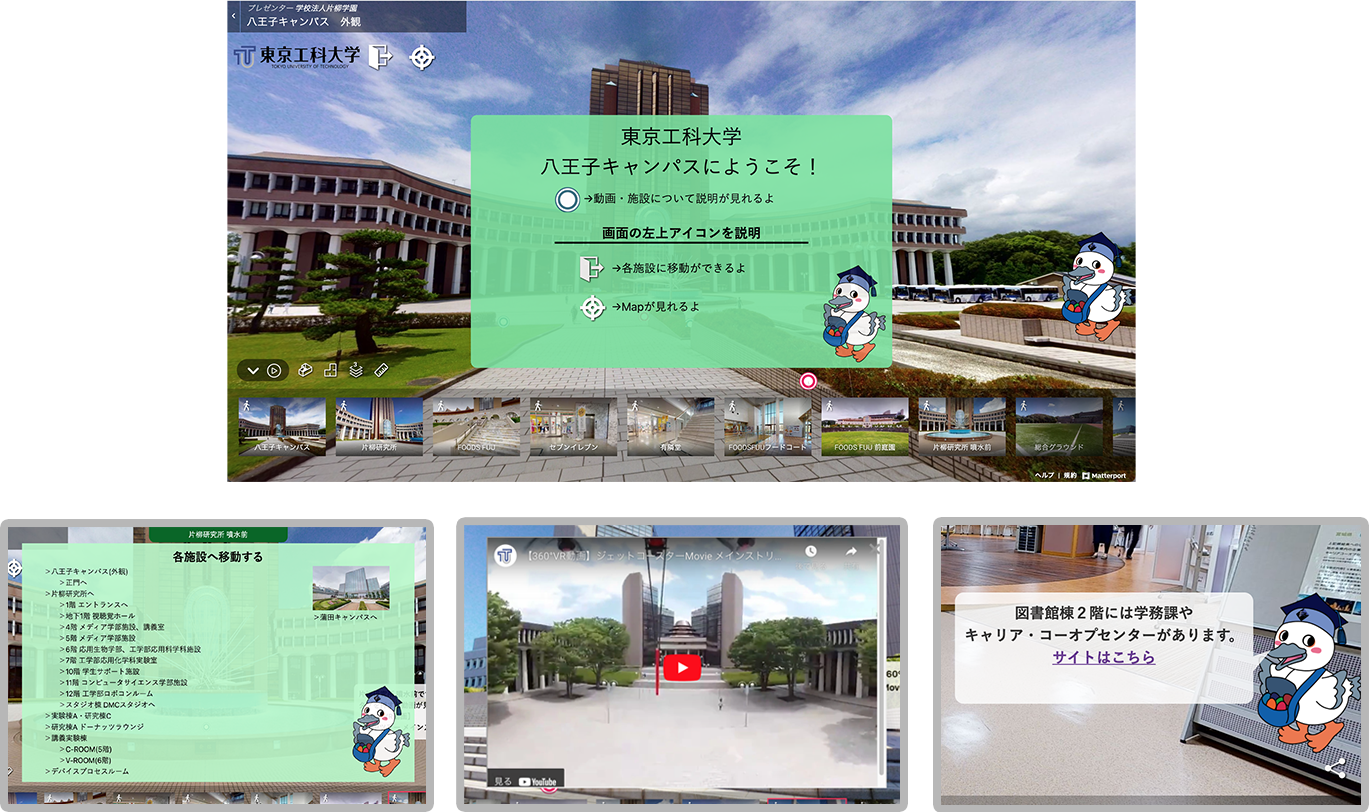Image resolution: width=1369 pixels, height=812 pixels.
Task: Click the YouTube share arrow icon
Action: point(851,551)
